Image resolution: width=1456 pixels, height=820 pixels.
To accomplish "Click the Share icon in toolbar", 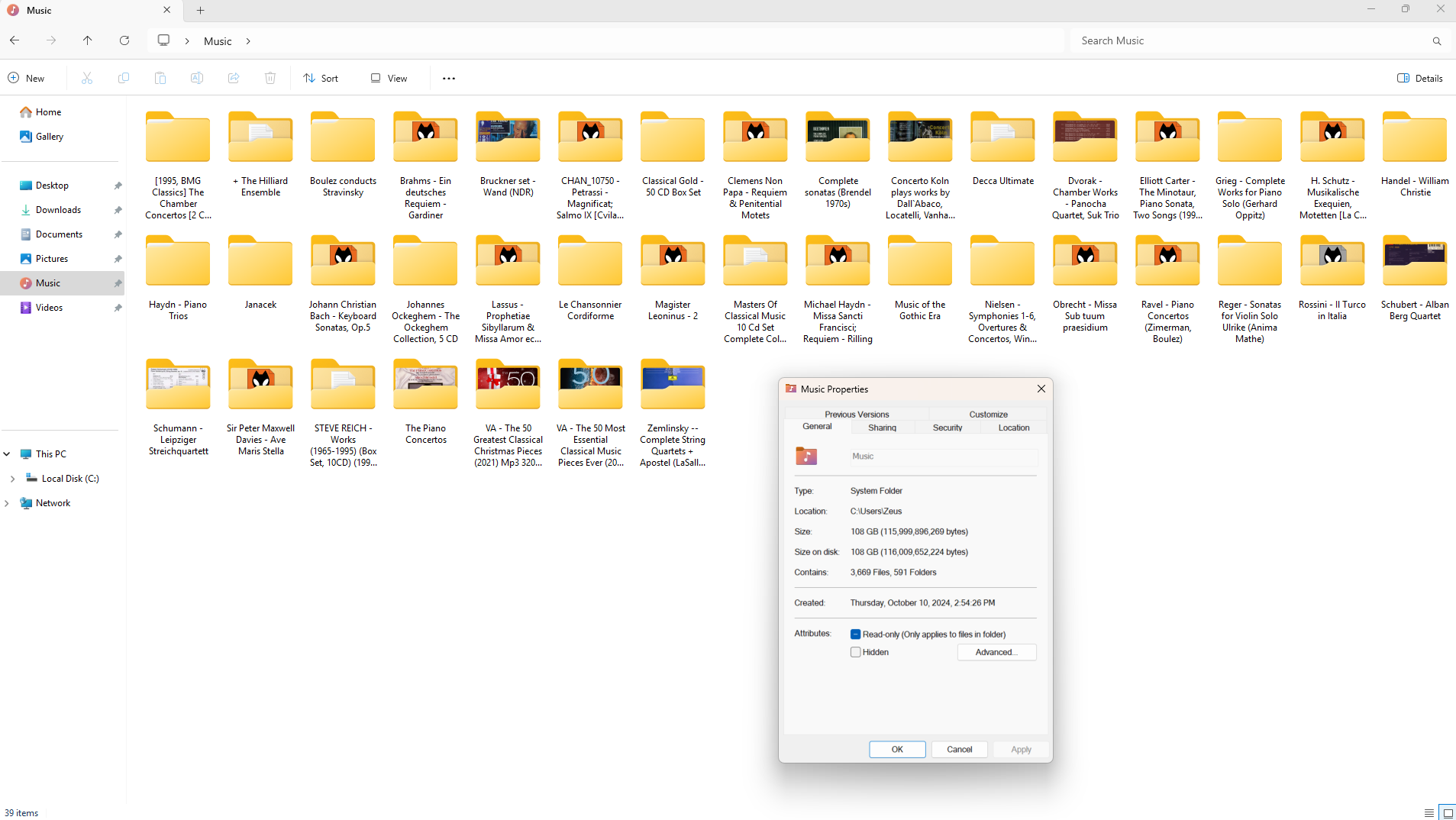I will click(x=234, y=78).
